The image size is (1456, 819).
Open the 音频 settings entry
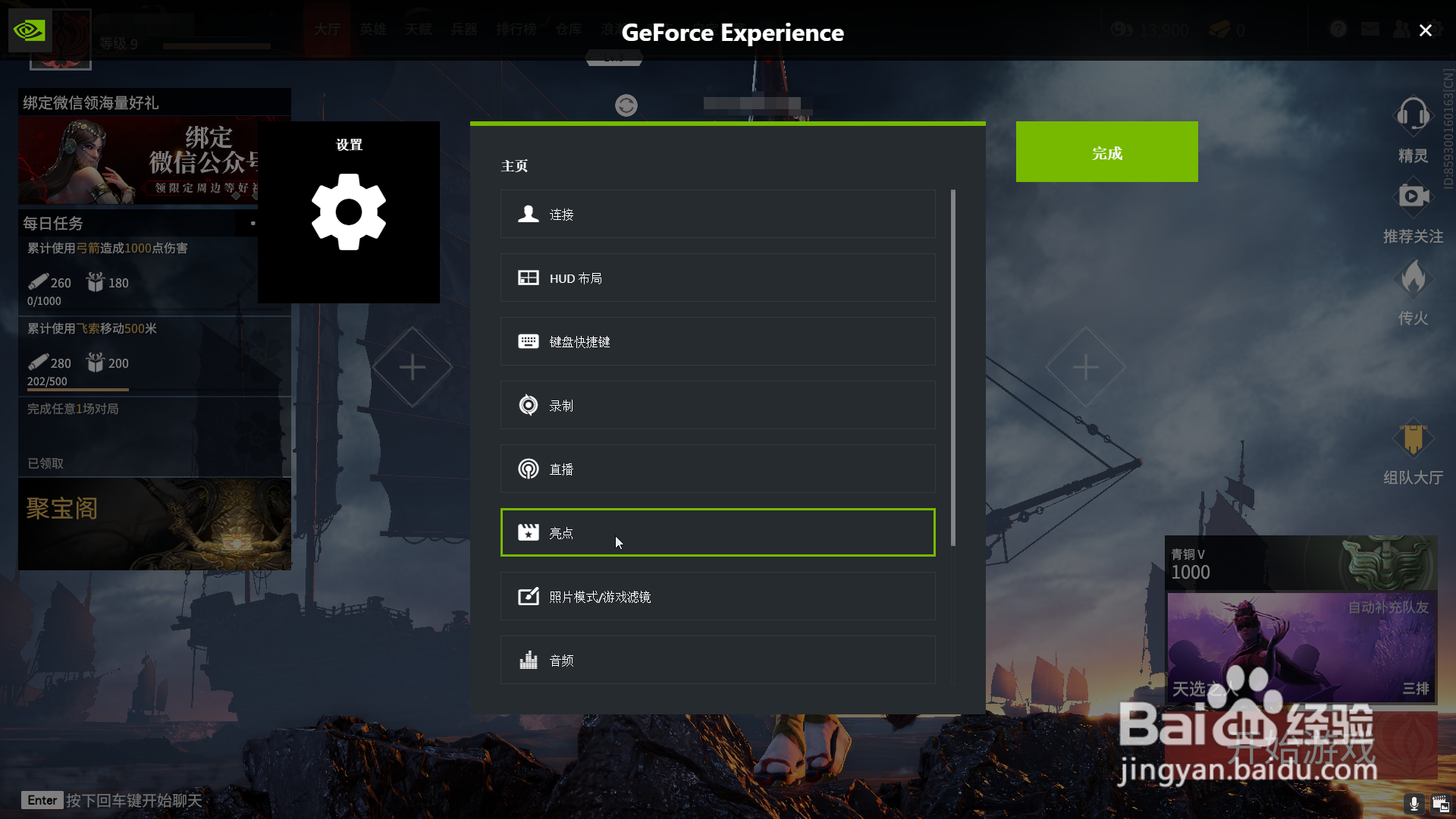click(x=717, y=660)
